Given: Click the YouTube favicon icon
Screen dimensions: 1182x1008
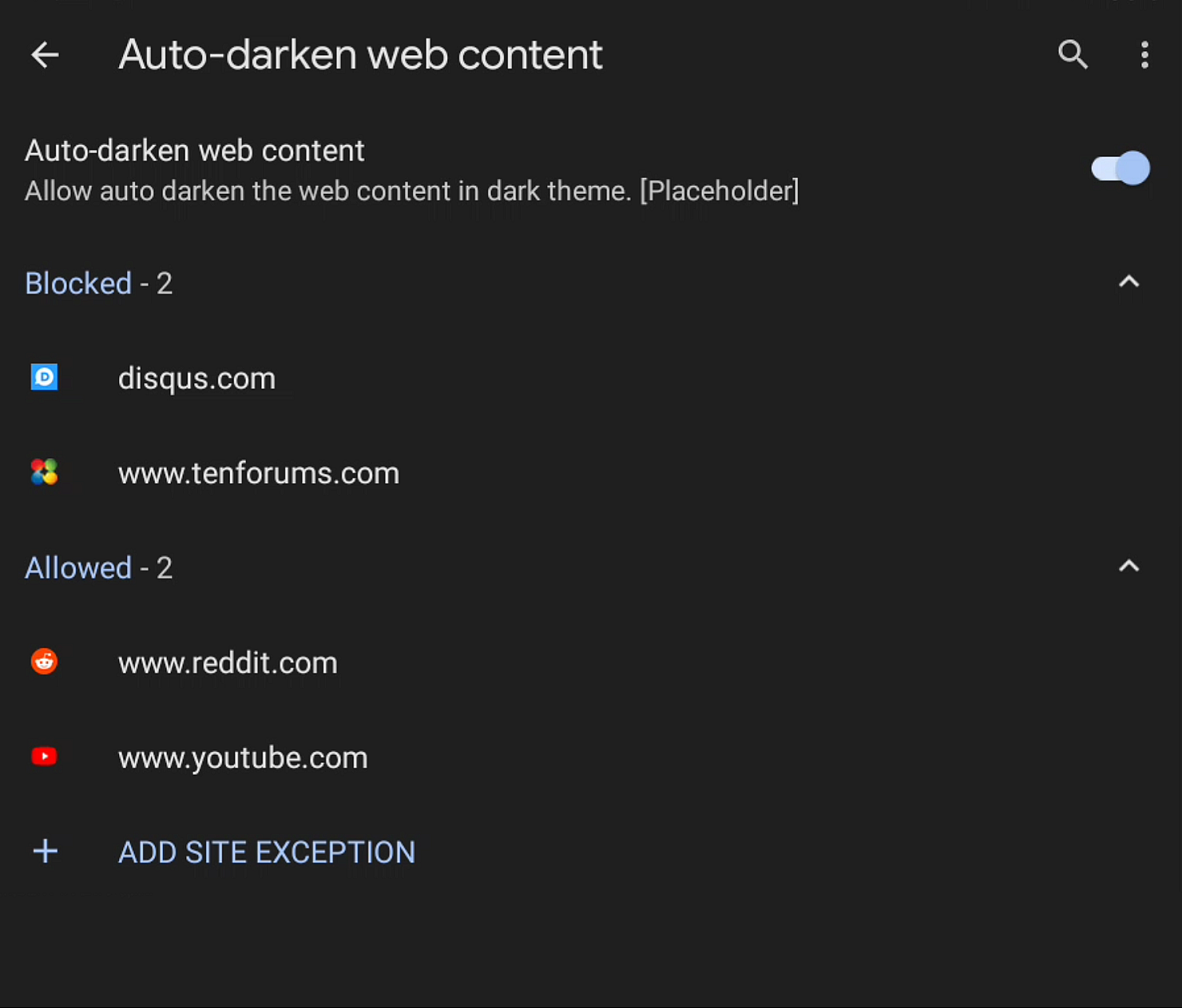Looking at the screenshot, I should [44, 757].
